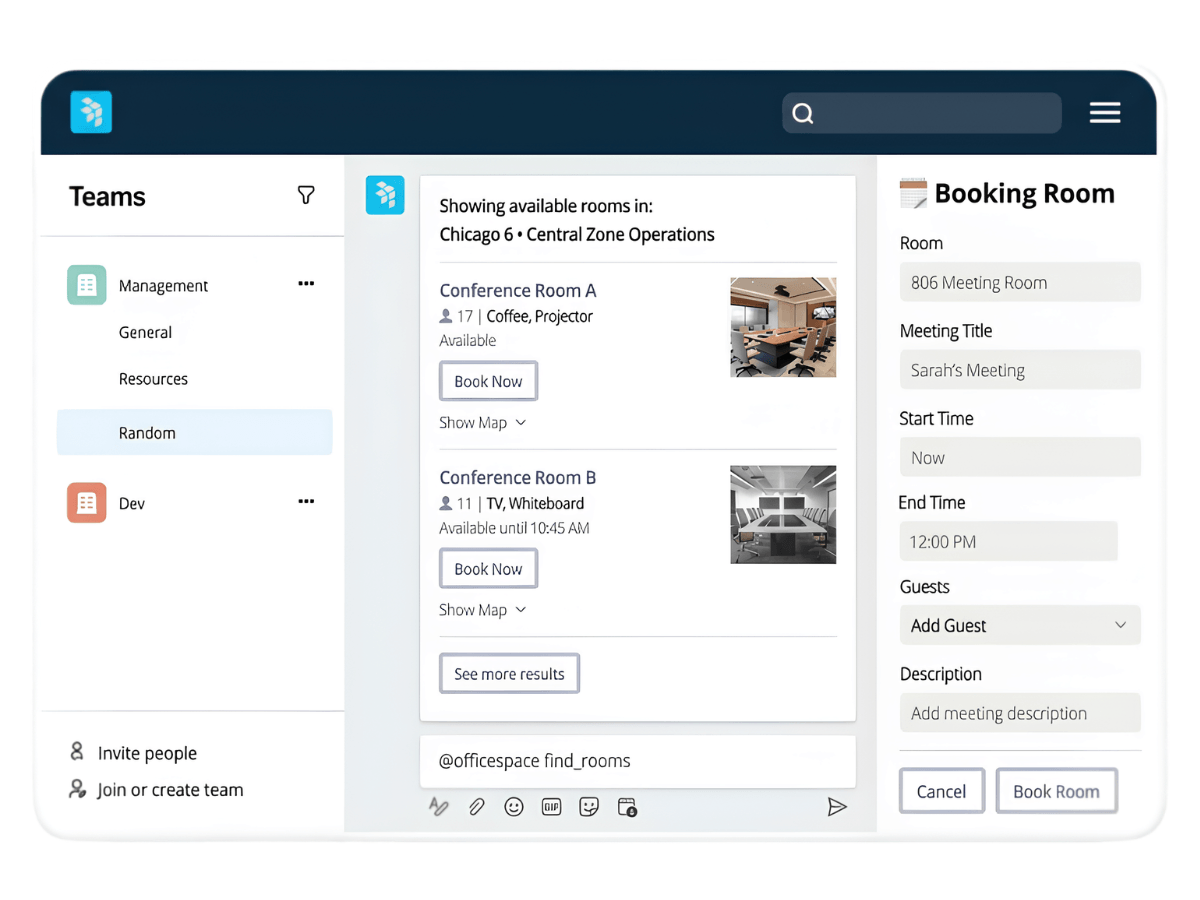The image size is (1200, 900).
Task: Click the End Time field showing 12:00 PM
Action: [x=1008, y=541]
